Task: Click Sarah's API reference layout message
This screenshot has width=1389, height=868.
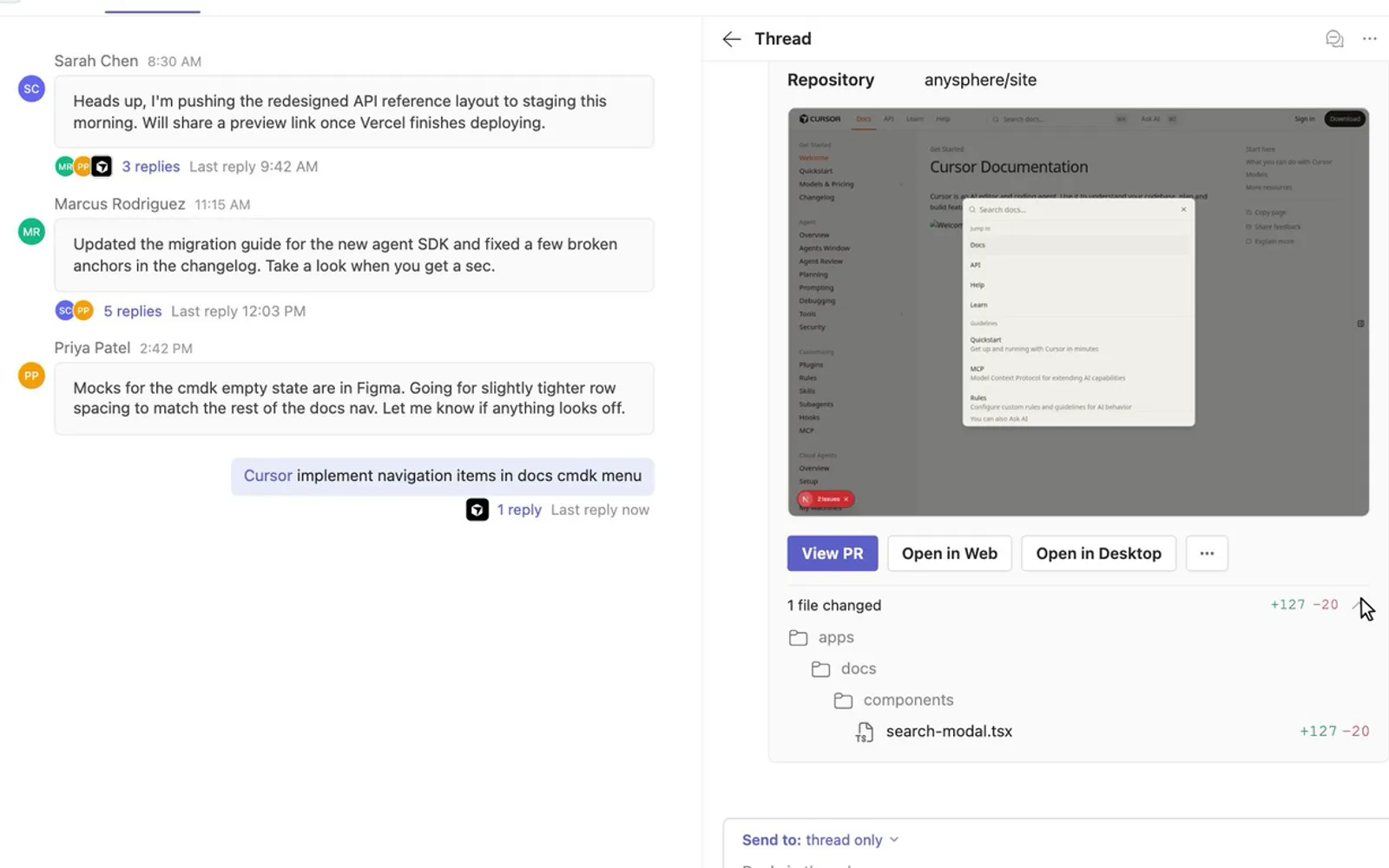Action: [x=354, y=112]
